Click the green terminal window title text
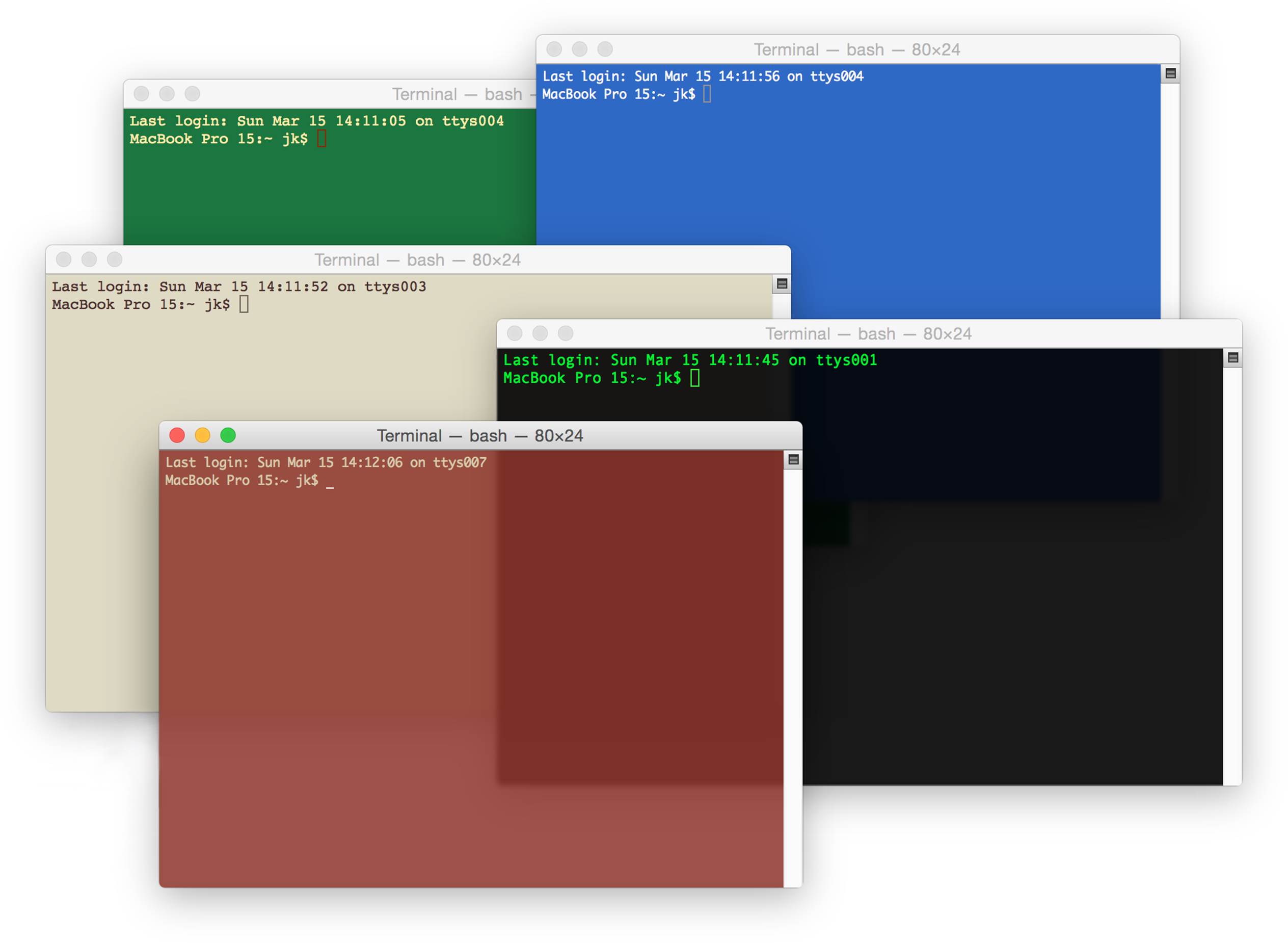Viewport: 1288px width, 943px height. pyautogui.click(x=464, y=94)
